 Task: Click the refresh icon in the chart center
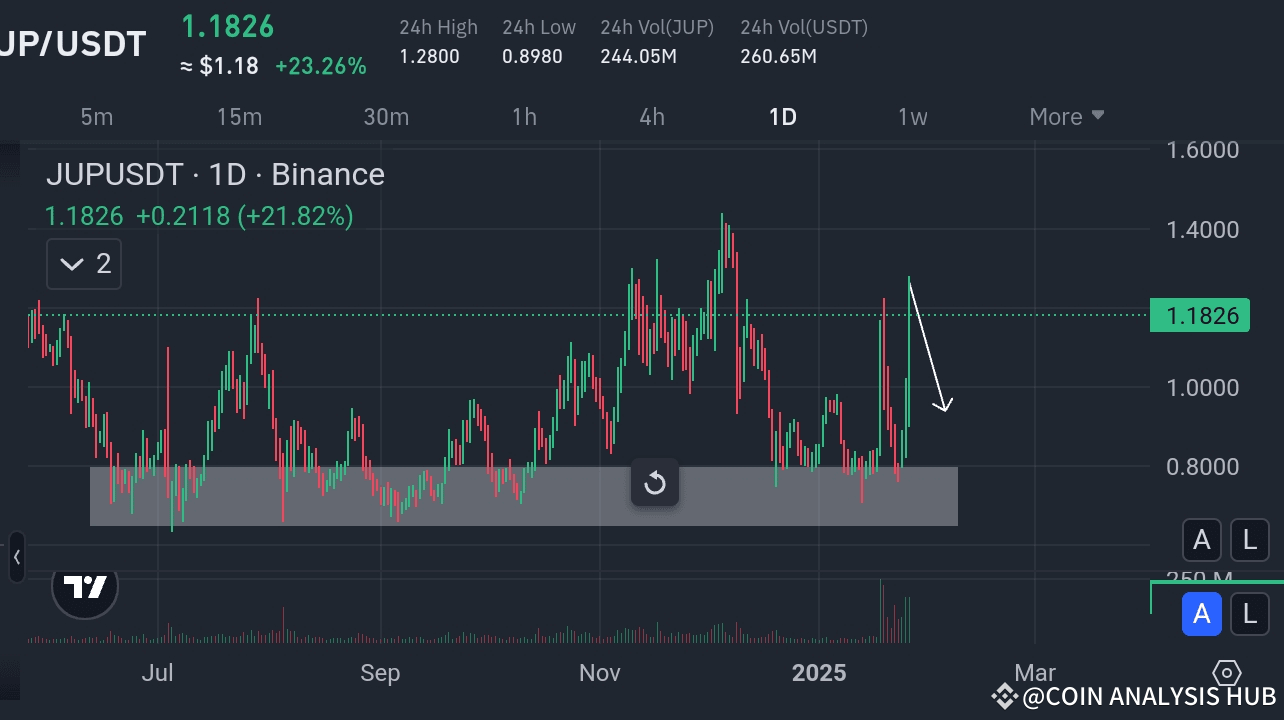coord(655,483)
